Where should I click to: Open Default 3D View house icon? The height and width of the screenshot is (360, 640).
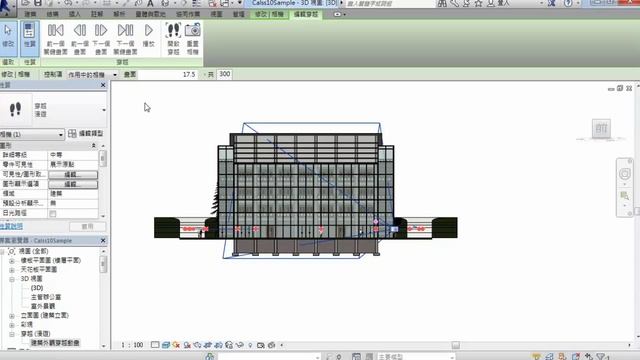point(165,3)
